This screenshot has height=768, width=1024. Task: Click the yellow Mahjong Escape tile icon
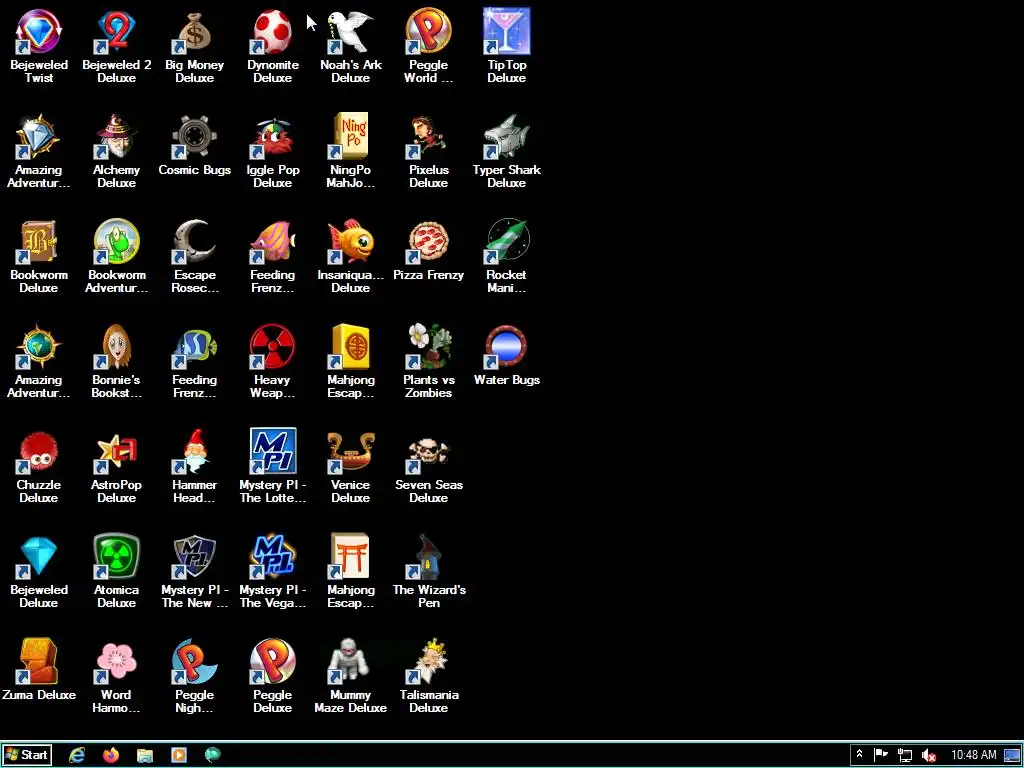click(x=351, y=347)
